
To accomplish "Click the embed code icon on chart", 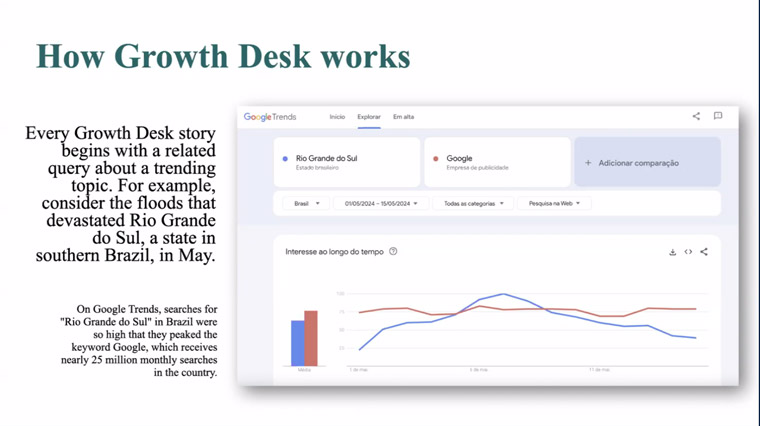I will (688, 252).
